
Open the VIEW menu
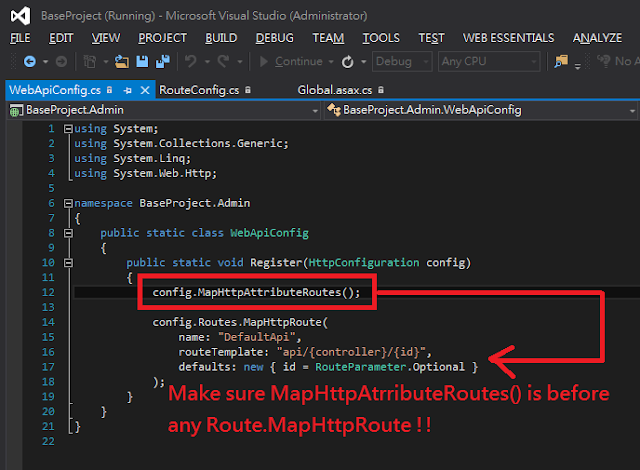tap(106, 38)
